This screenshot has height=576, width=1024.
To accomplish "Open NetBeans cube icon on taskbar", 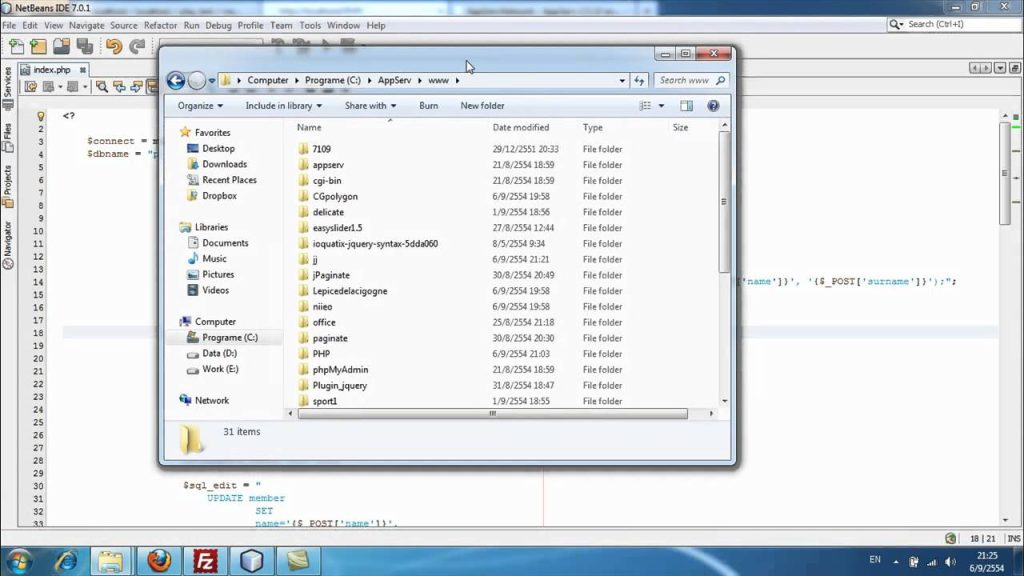I will [x=251, y=560].
